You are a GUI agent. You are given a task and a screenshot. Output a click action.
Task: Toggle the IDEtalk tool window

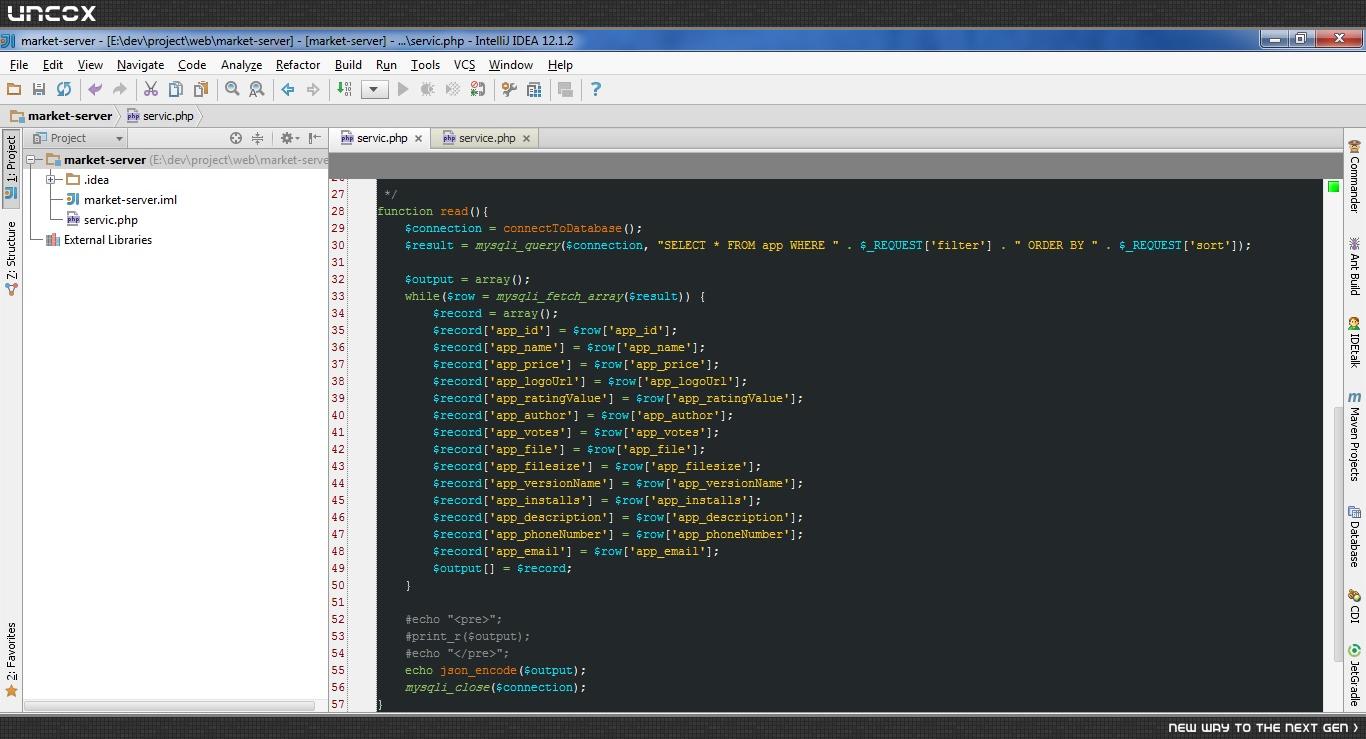pyautogui.click(x=1355, y=342)
